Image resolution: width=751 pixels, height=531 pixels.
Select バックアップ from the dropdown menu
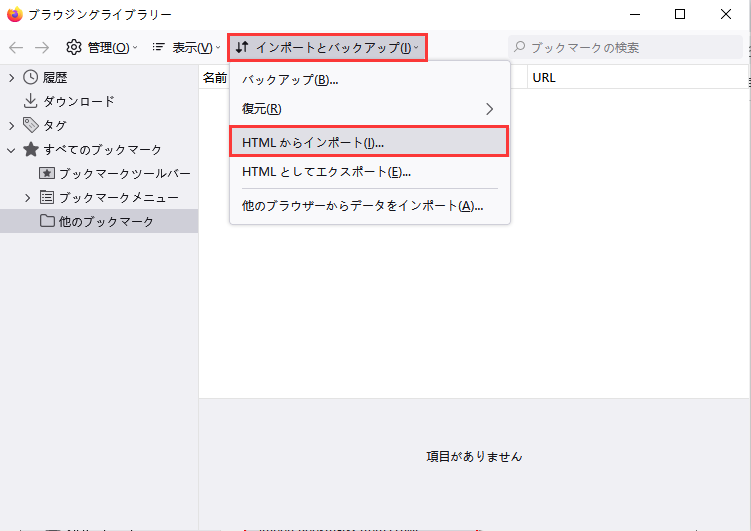pyautogui.click(x=290, y=80)
